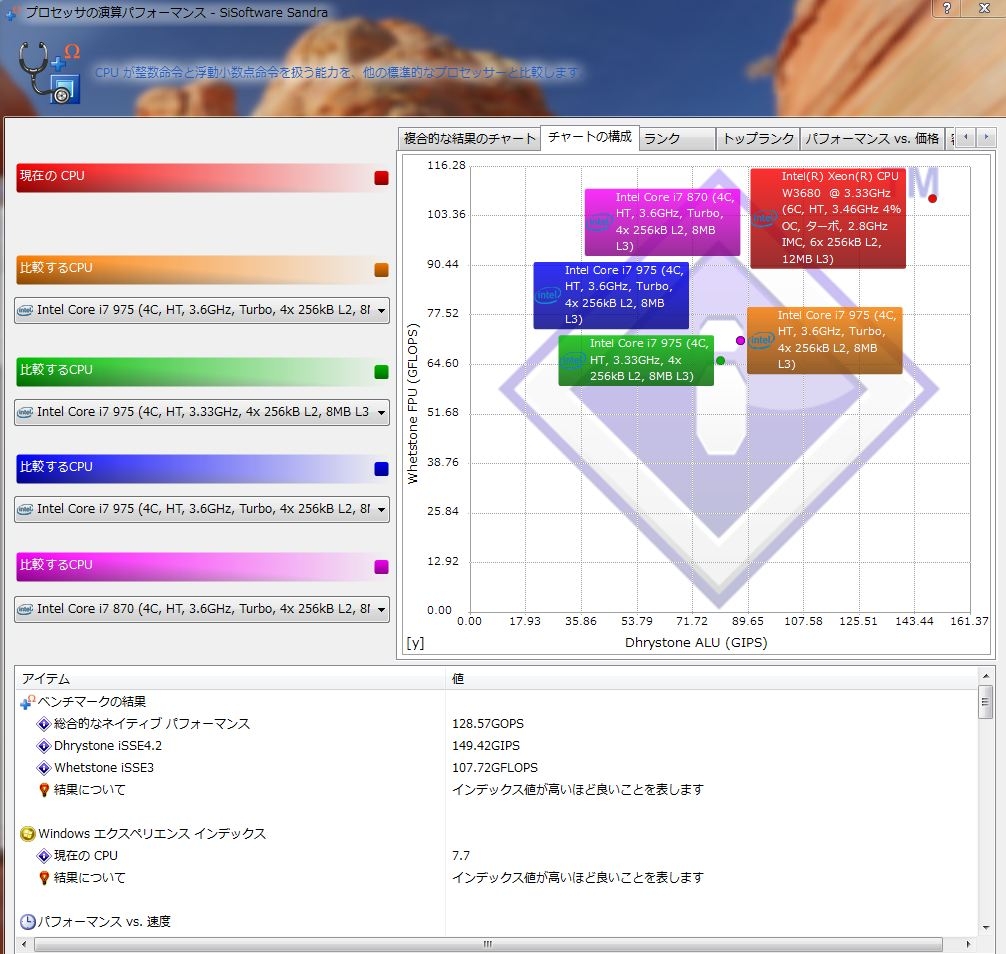
Task: Select the チャートの構成 tab
Action: pyautogui.click(x=590, y=137)
